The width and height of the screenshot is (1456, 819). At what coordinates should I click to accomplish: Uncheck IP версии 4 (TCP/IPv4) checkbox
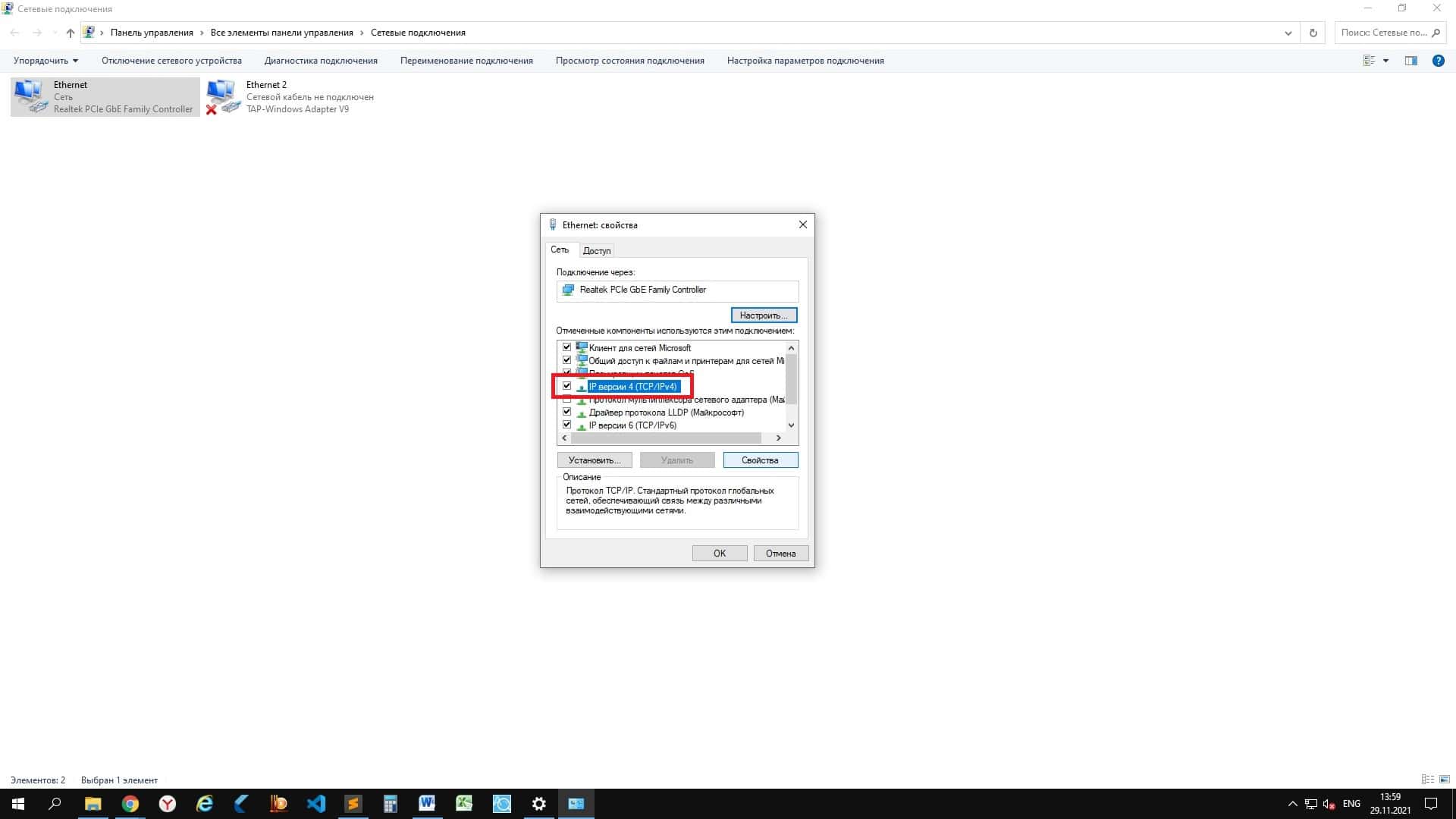566,386
